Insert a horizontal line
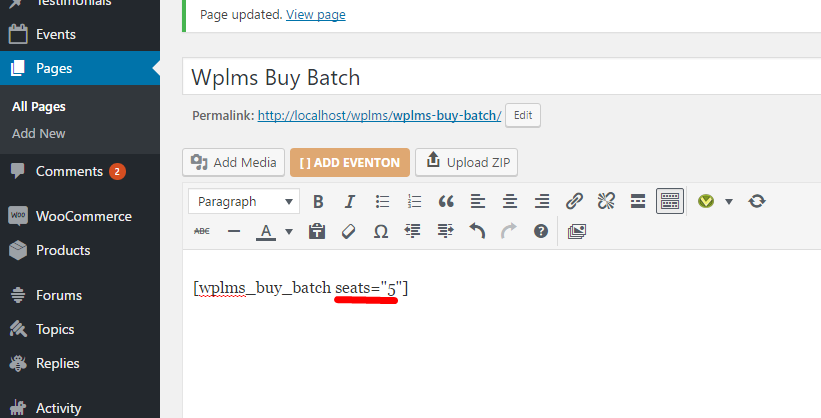 pos(234,231)
